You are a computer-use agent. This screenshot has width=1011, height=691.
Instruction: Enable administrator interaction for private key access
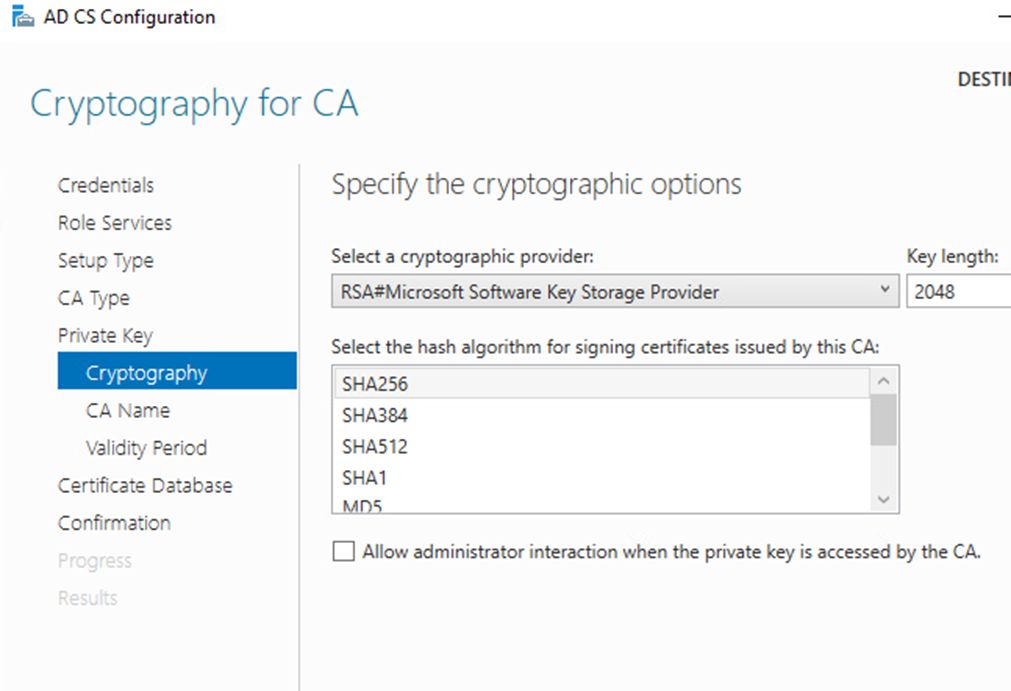point(343,551)
